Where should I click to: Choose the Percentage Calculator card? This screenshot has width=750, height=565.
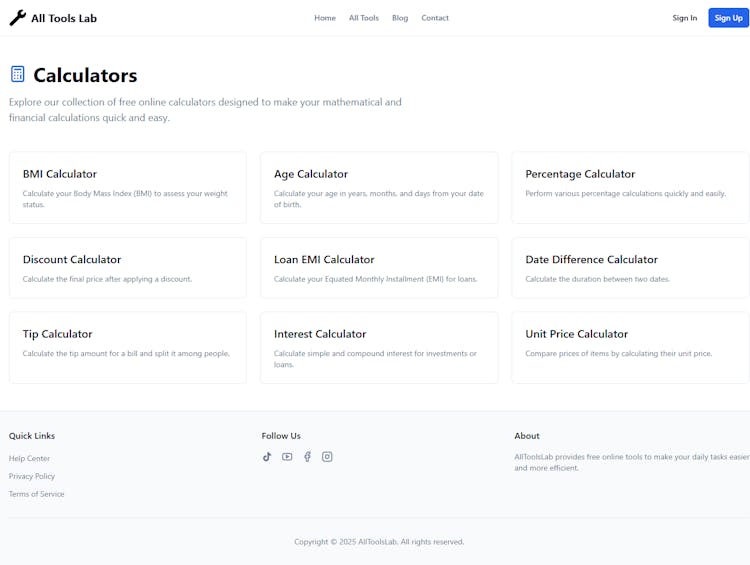[x=630, y=187]
